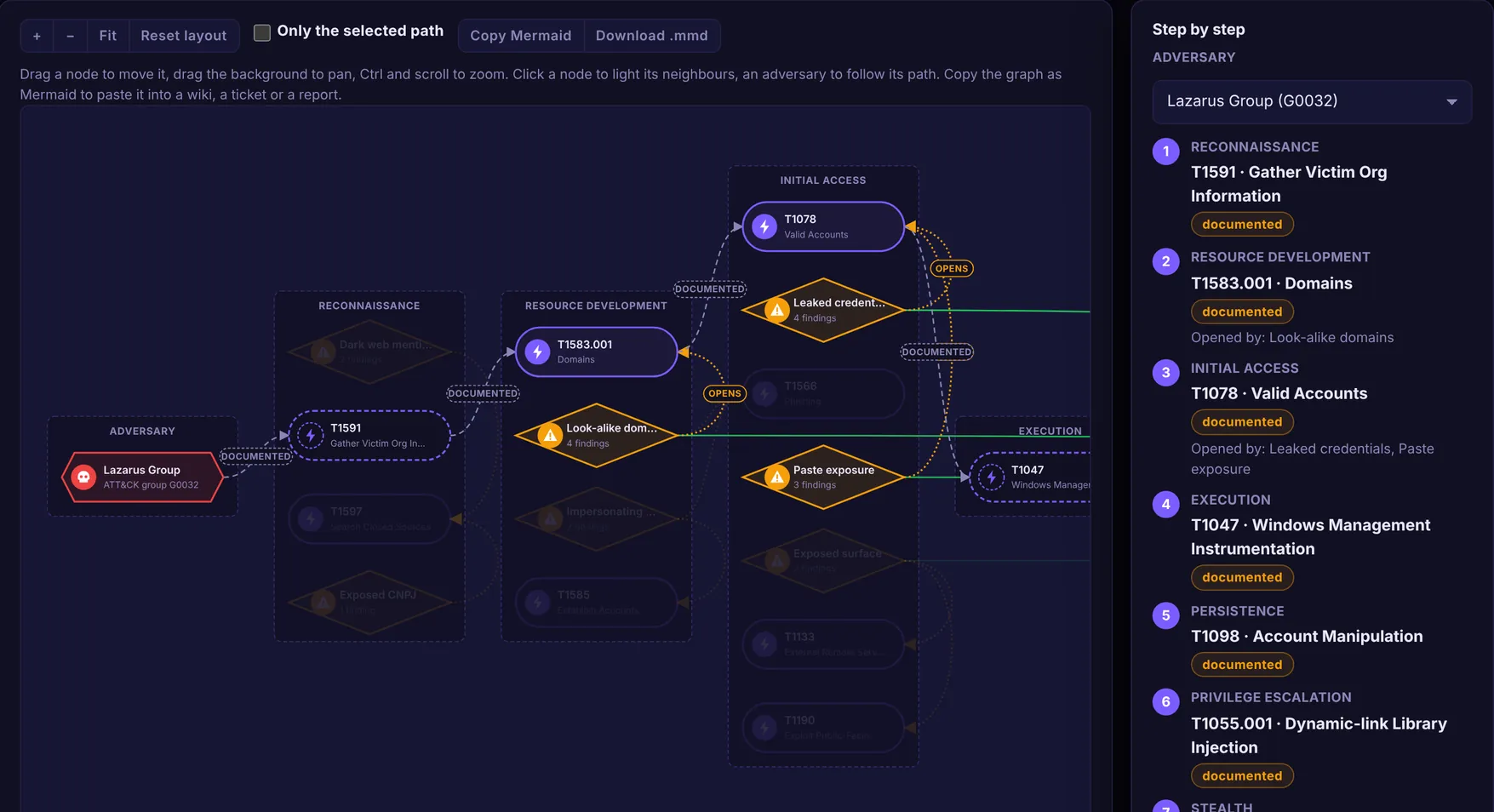Click 'T1098 · Account Manipulation' step title
The width and height of the screenshot is (1494, 812).
1307,637
